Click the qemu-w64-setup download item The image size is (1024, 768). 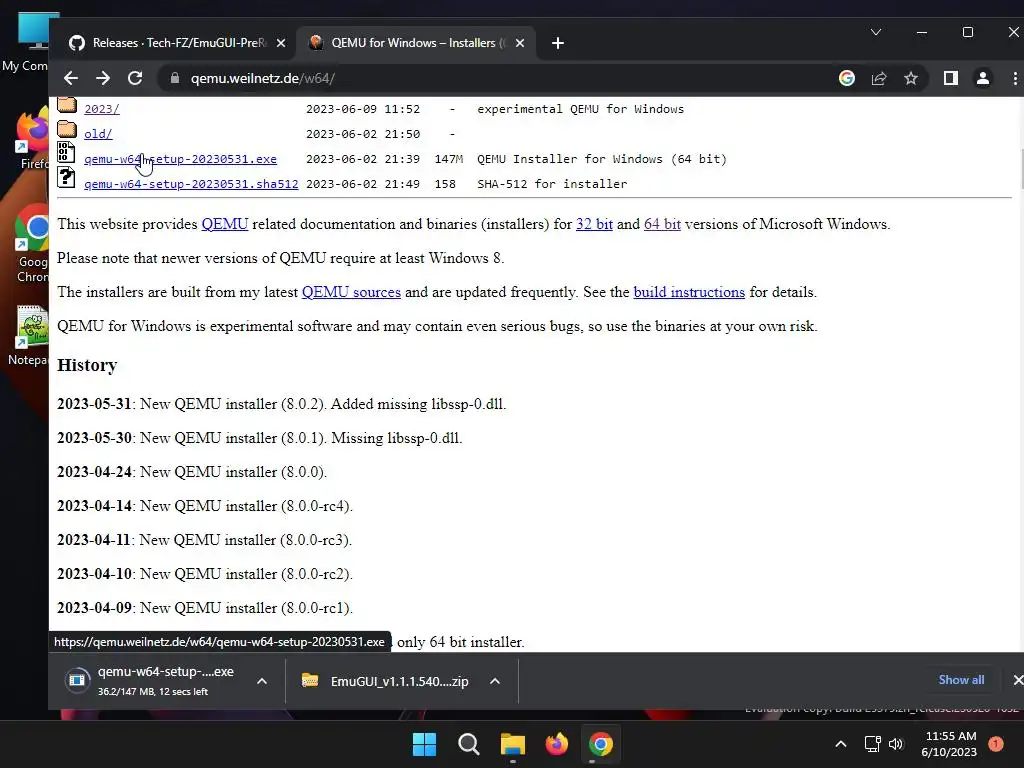point(155,680)
